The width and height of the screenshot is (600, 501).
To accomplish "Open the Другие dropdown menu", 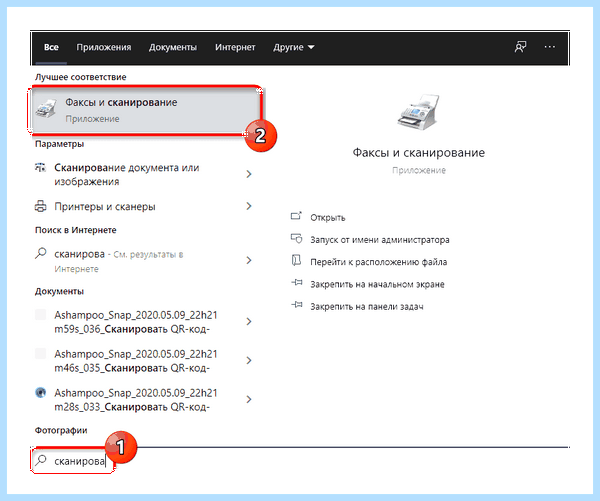I will tap(293, 47).
